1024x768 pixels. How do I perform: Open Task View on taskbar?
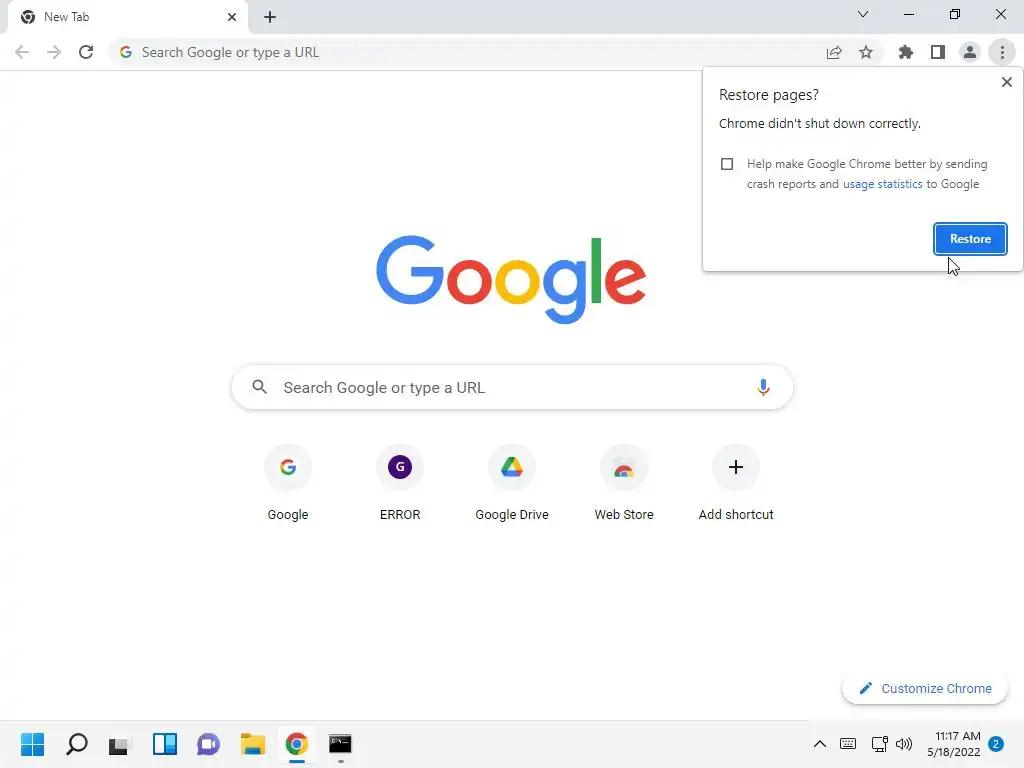click(120, 744)
